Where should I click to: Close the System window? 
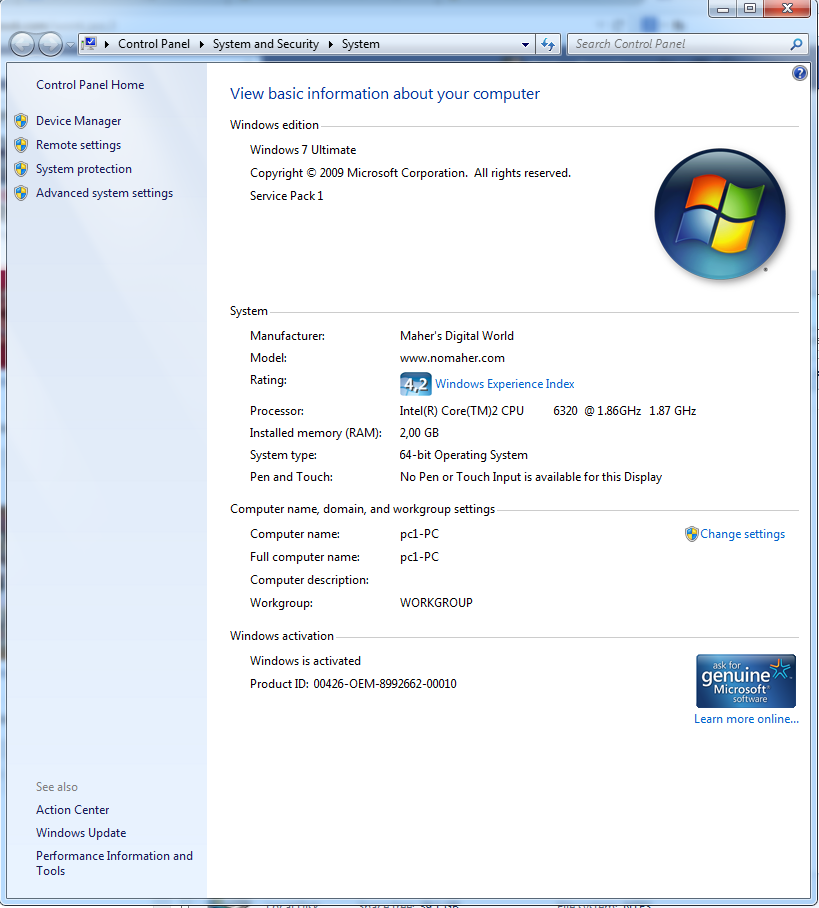[x=787, y=9]
